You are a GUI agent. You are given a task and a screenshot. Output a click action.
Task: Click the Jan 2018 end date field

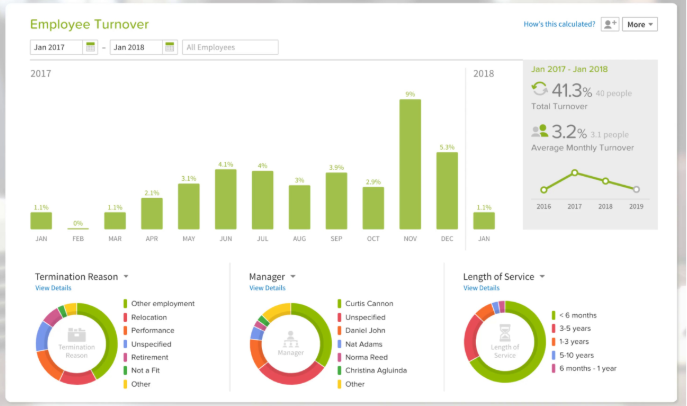pyautogui.click(x=136, y=47)
